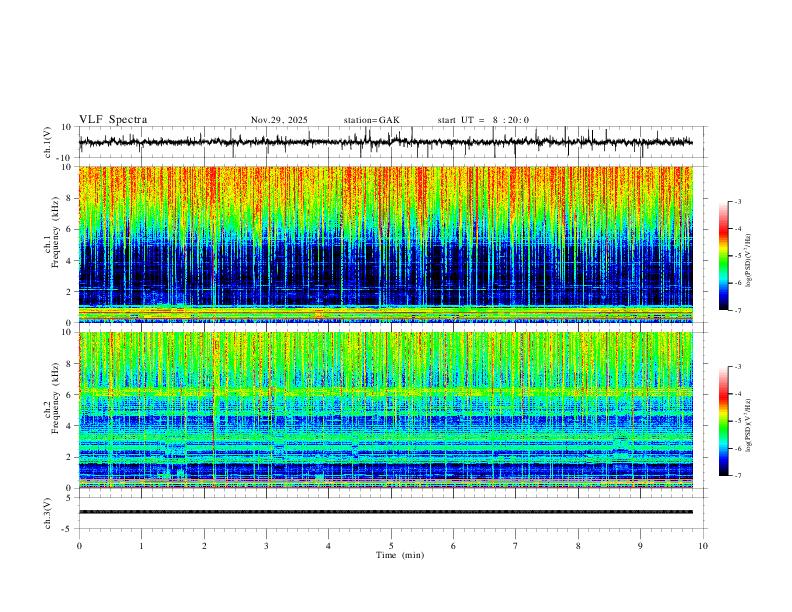The width and height of the screenshot is (792, 612).
Task: Click the "ch.1(V)" vertical axis label
Action: (48, 142)
